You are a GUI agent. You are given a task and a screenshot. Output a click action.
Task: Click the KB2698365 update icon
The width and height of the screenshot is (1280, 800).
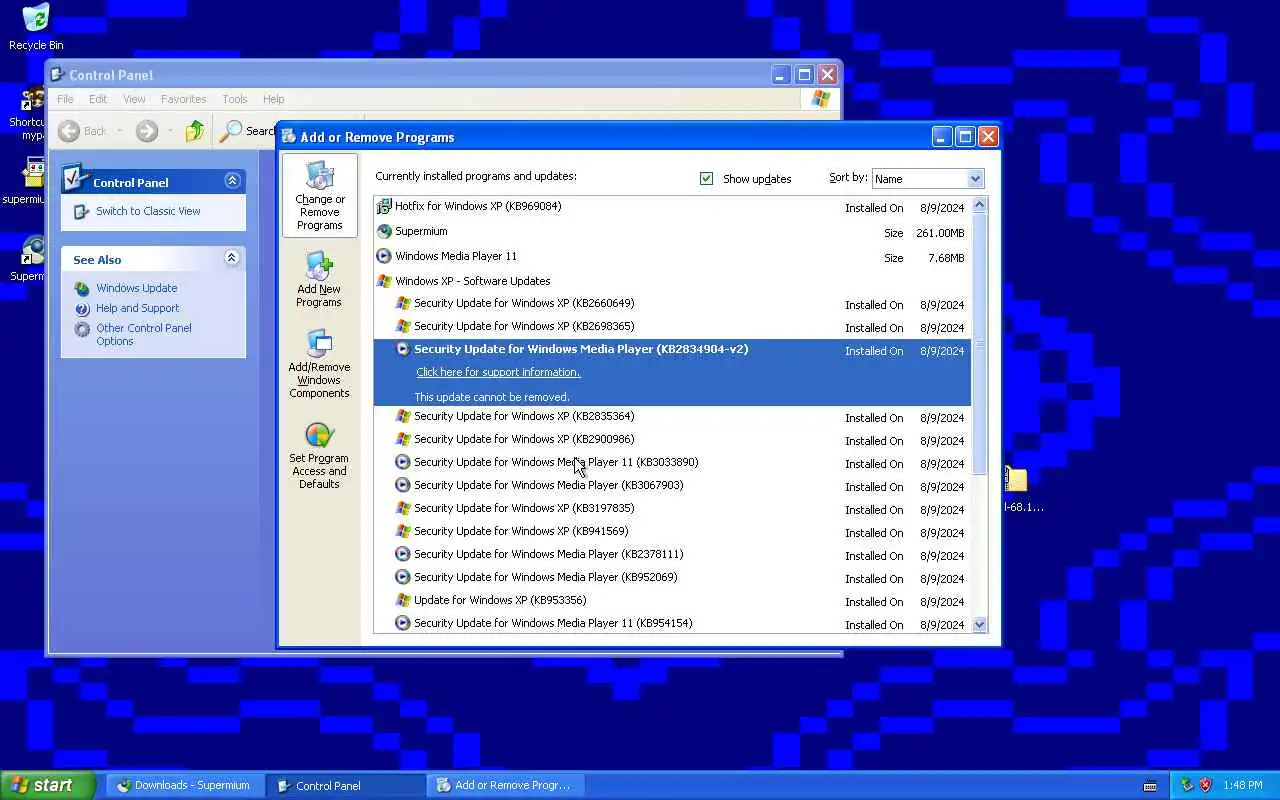[403, 326]
